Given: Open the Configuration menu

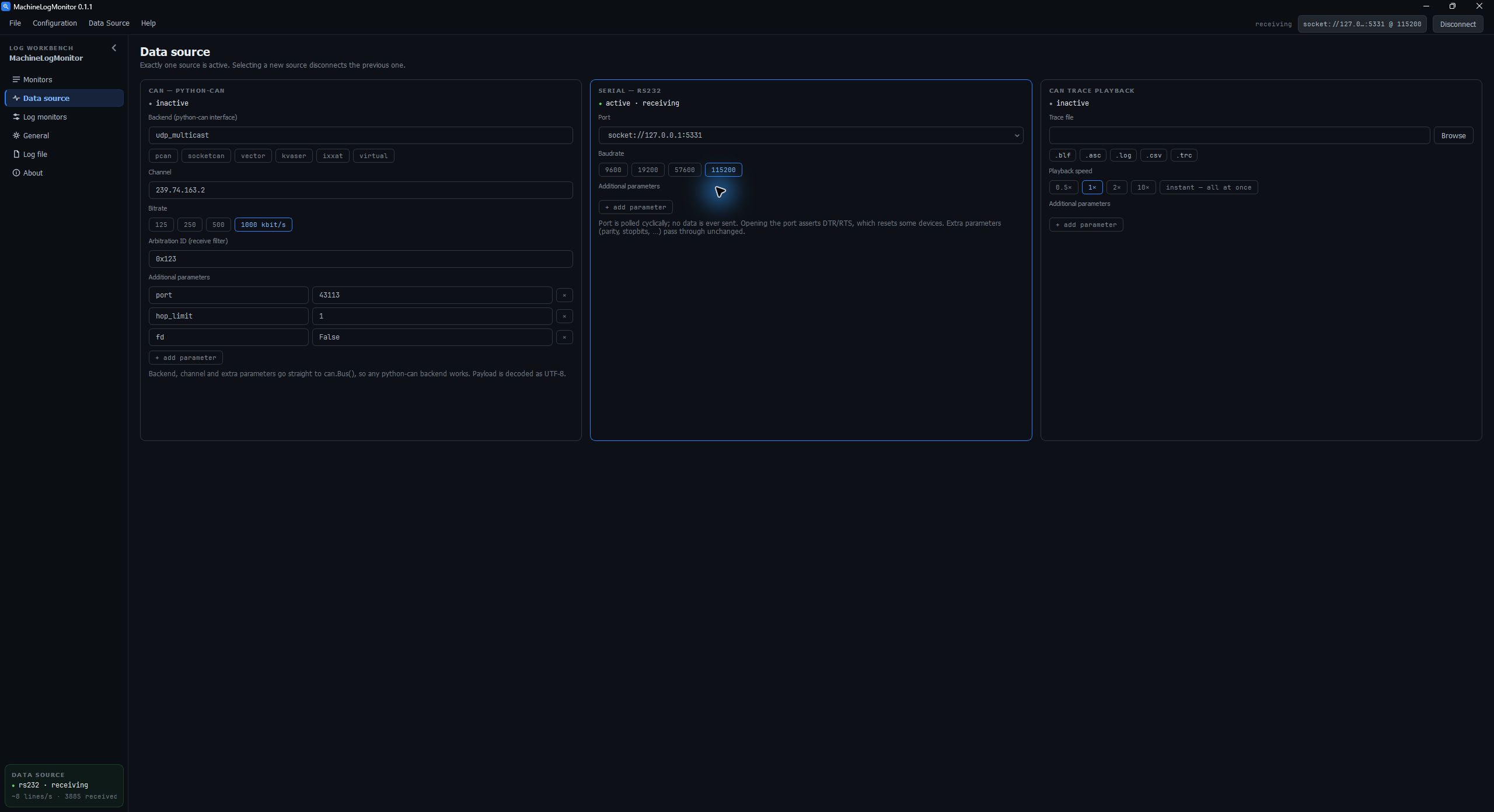Looking at the screenshot, I should click(55, 23).
